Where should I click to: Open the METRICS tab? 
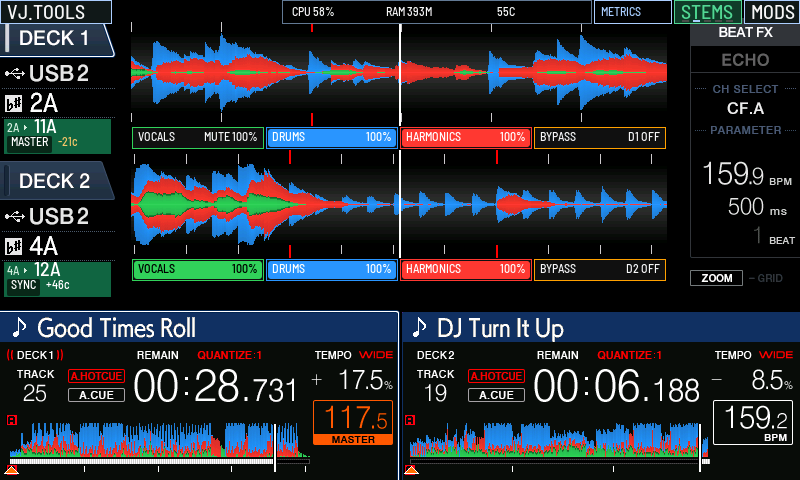coord(632,12)
